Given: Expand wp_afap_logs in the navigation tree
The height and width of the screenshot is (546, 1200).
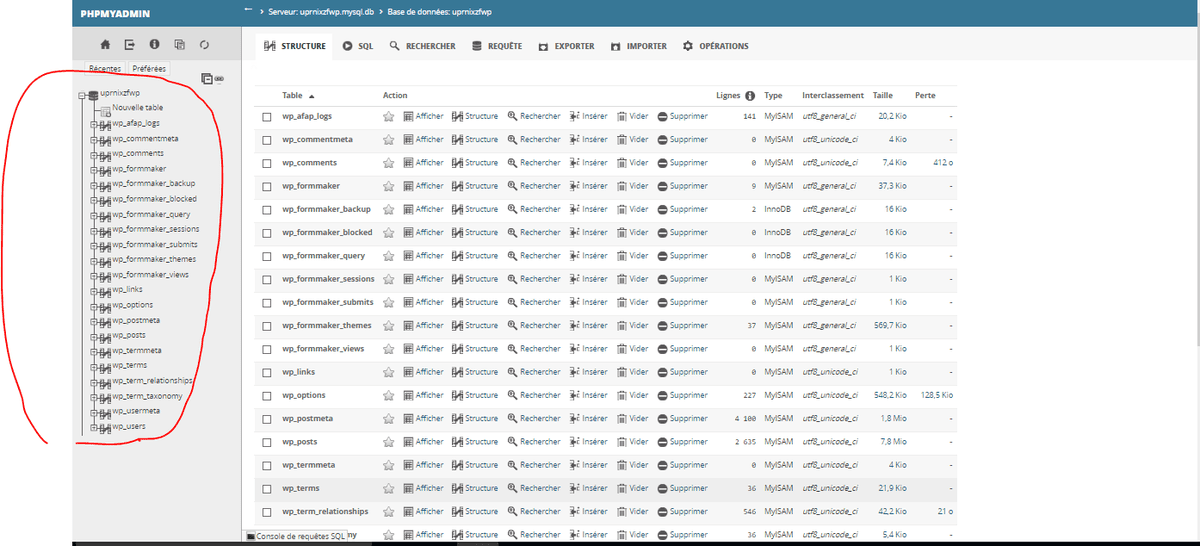Looking at the screenshot, I should pos(94,124).
